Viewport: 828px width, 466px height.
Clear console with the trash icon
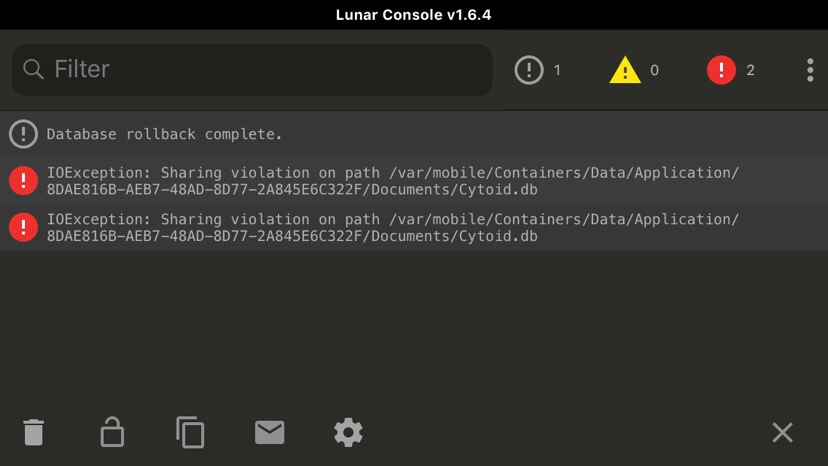coord(33,432)
